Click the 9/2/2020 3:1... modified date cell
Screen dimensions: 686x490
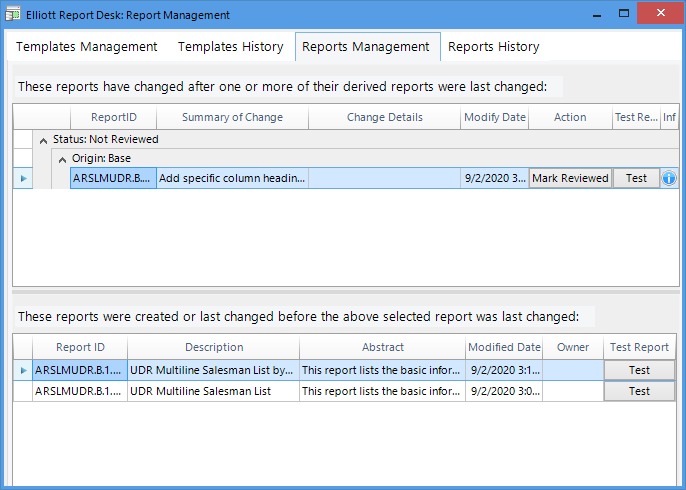pos(504,370)
